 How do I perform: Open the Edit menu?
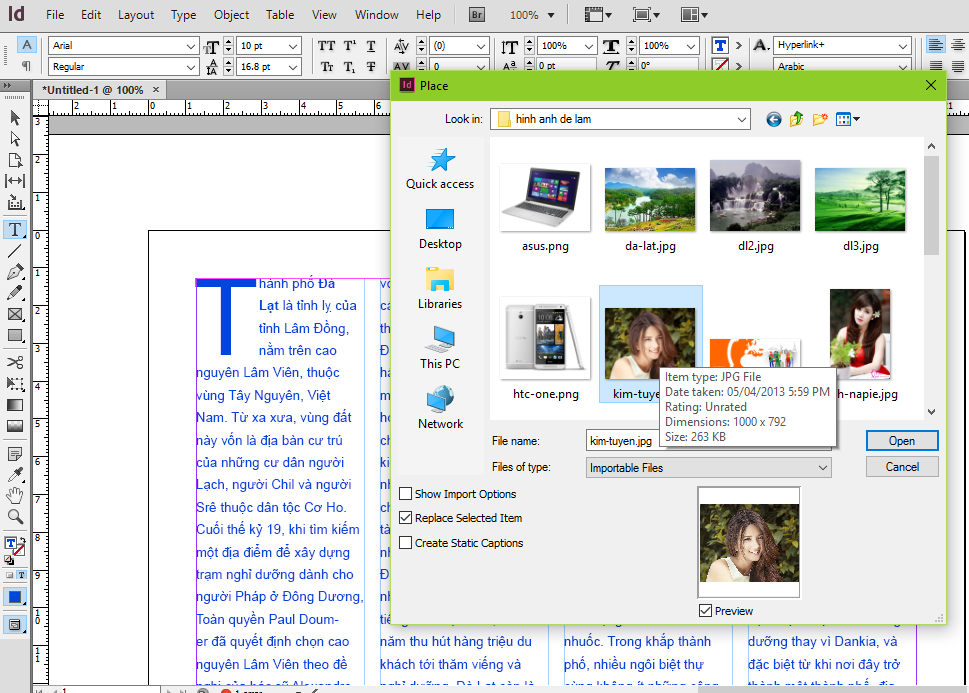(91, 15)
